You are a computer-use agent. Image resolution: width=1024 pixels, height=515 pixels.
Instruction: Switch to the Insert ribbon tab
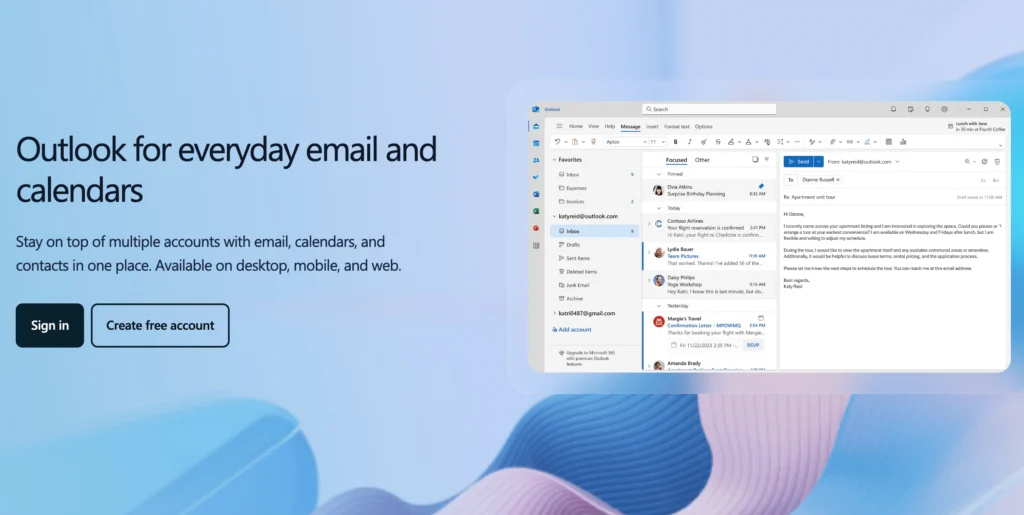(652, 126)
